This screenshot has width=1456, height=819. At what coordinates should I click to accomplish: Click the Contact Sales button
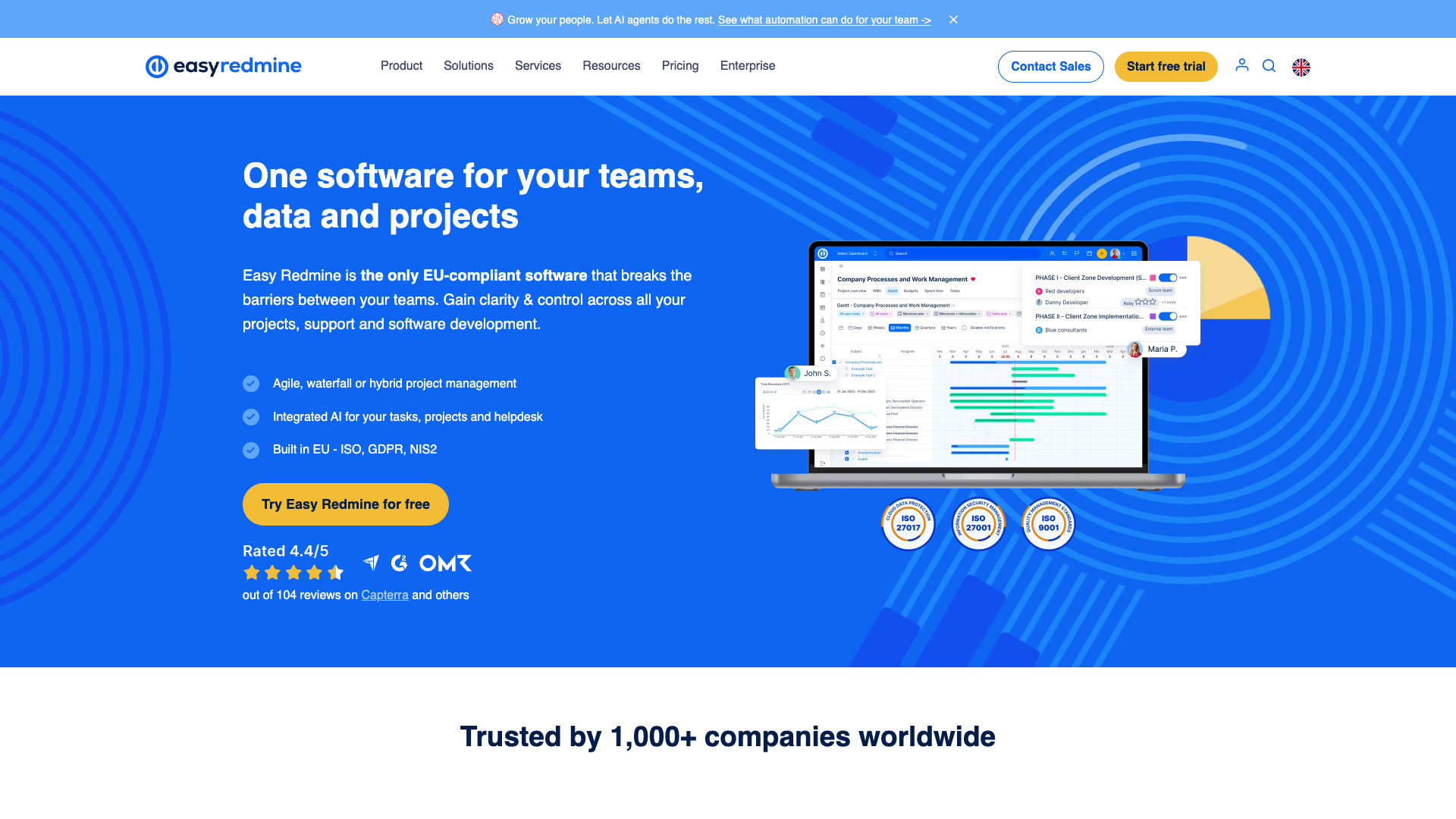click(x=1050, y=67)
